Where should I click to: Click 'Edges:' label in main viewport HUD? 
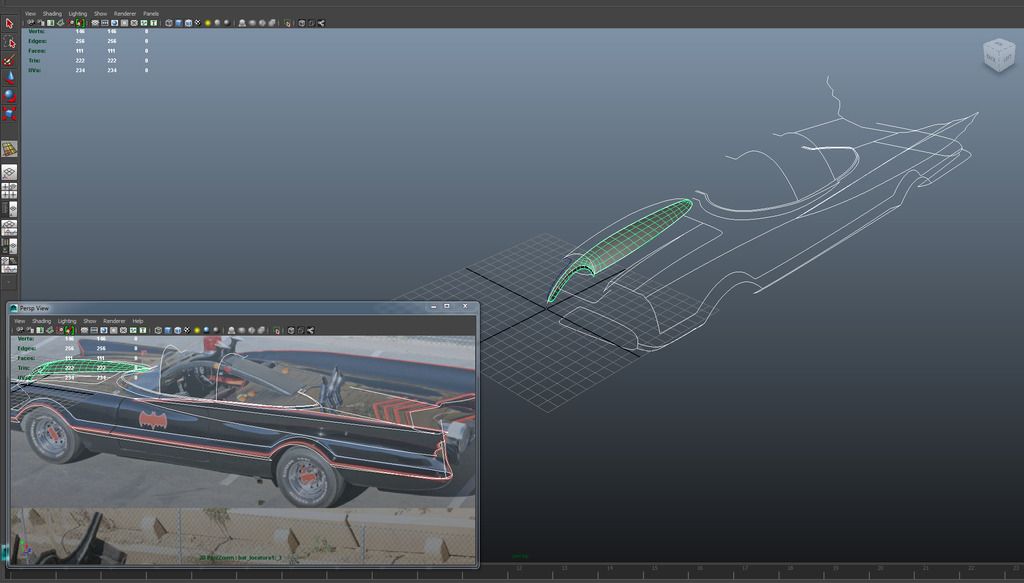(x=37, y=41)
